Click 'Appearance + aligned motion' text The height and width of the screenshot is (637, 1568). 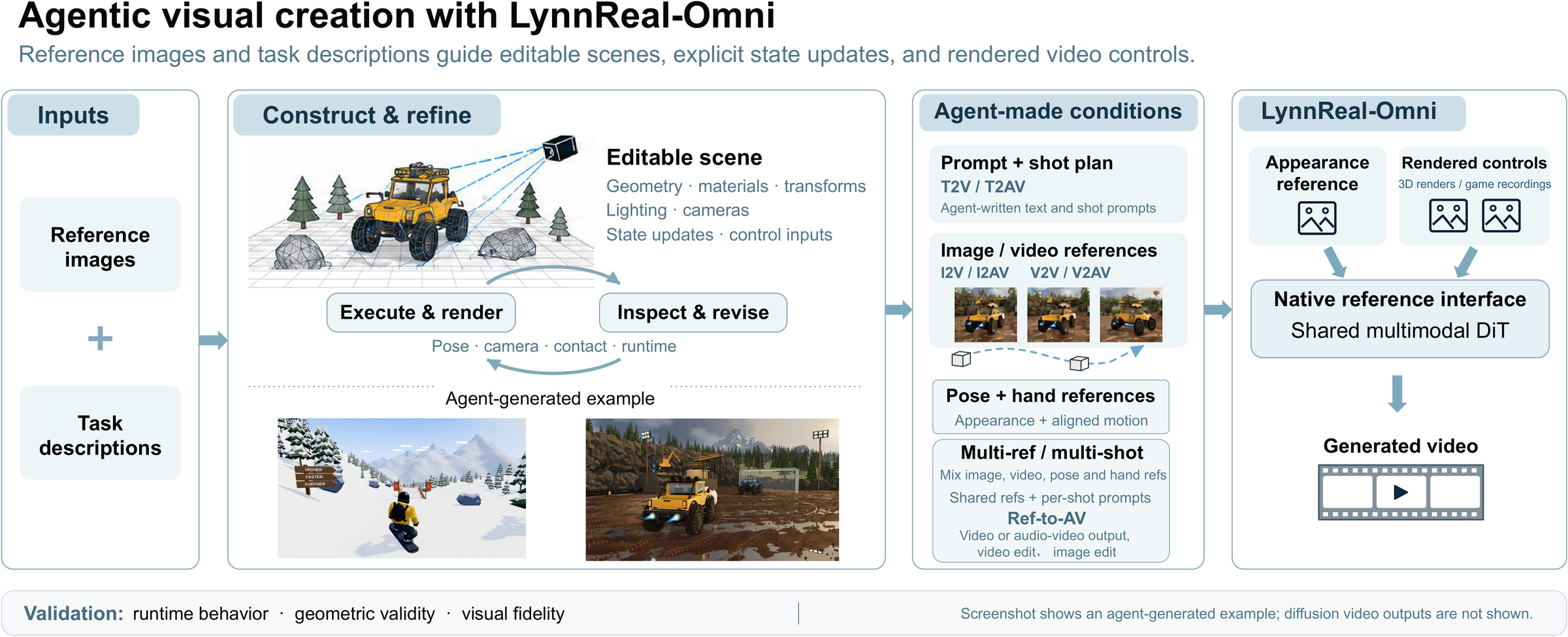tap(1051, 421)
